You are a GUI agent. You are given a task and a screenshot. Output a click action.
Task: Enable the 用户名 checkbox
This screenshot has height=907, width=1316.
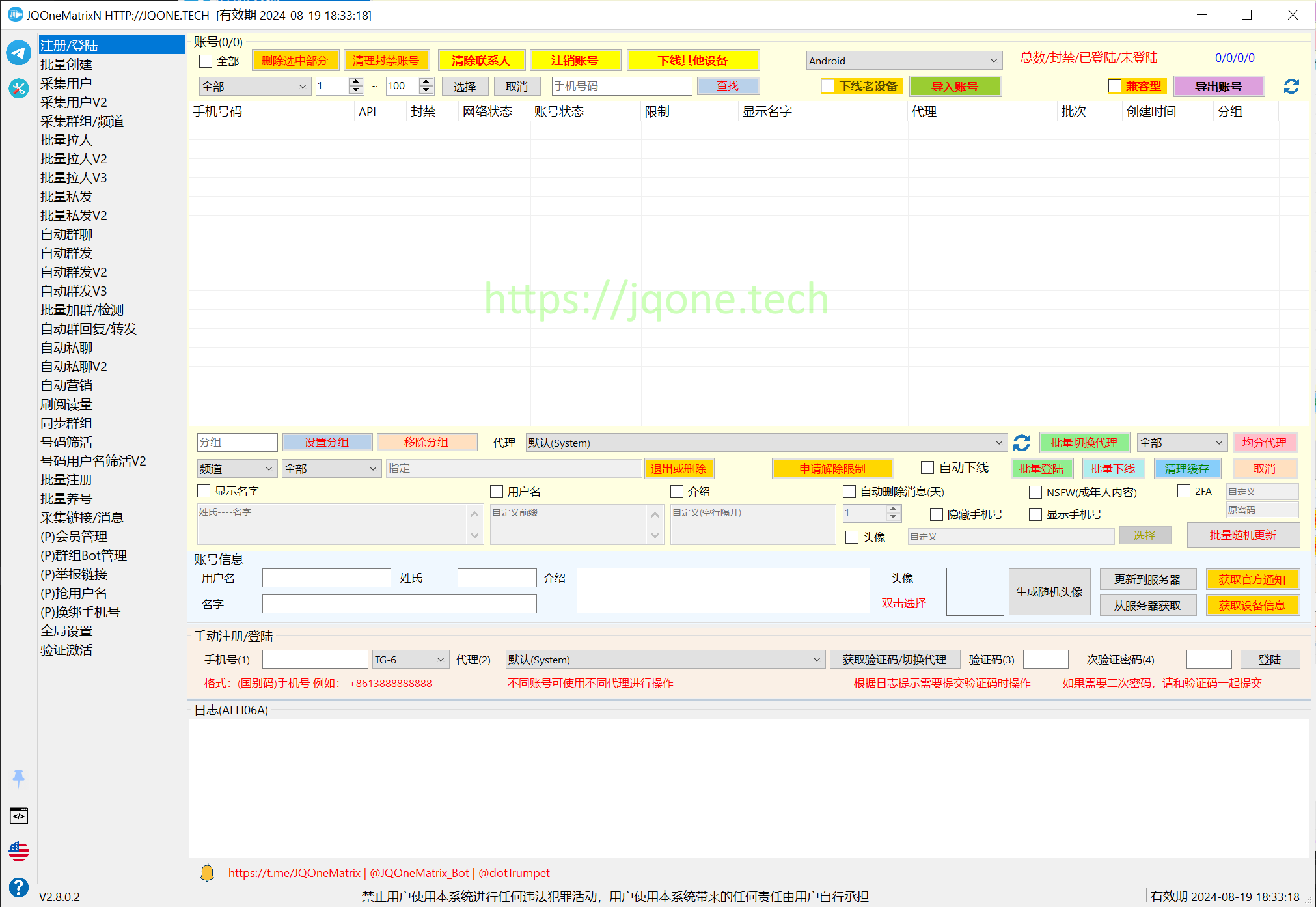click(497, 492)
